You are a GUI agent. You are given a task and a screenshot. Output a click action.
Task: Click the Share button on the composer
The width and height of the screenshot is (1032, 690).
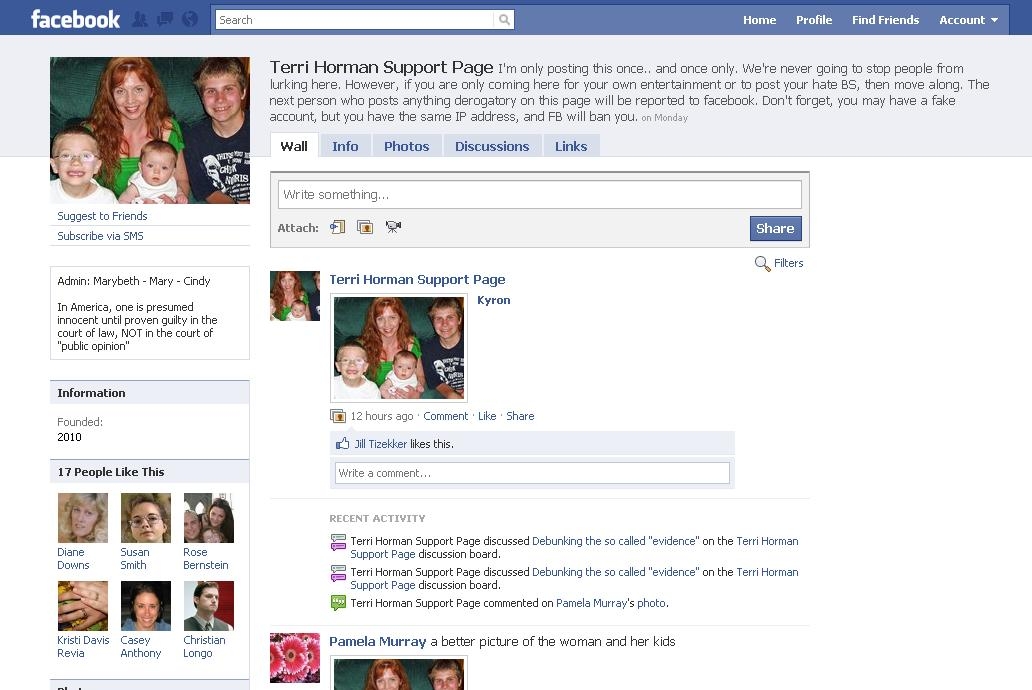tap(775, 228)
